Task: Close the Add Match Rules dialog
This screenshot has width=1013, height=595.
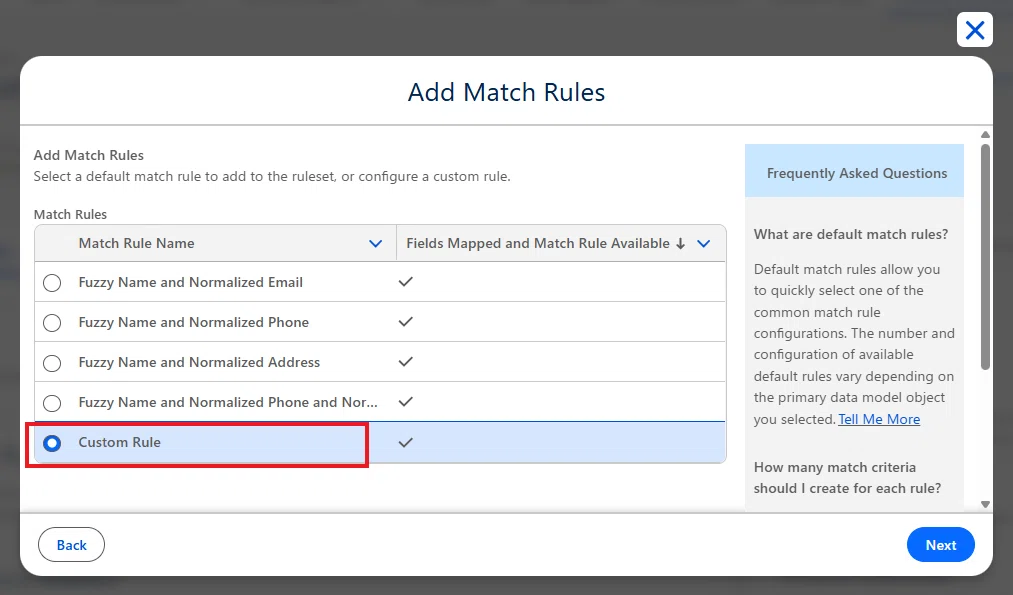Action: (x=974, y=30)
